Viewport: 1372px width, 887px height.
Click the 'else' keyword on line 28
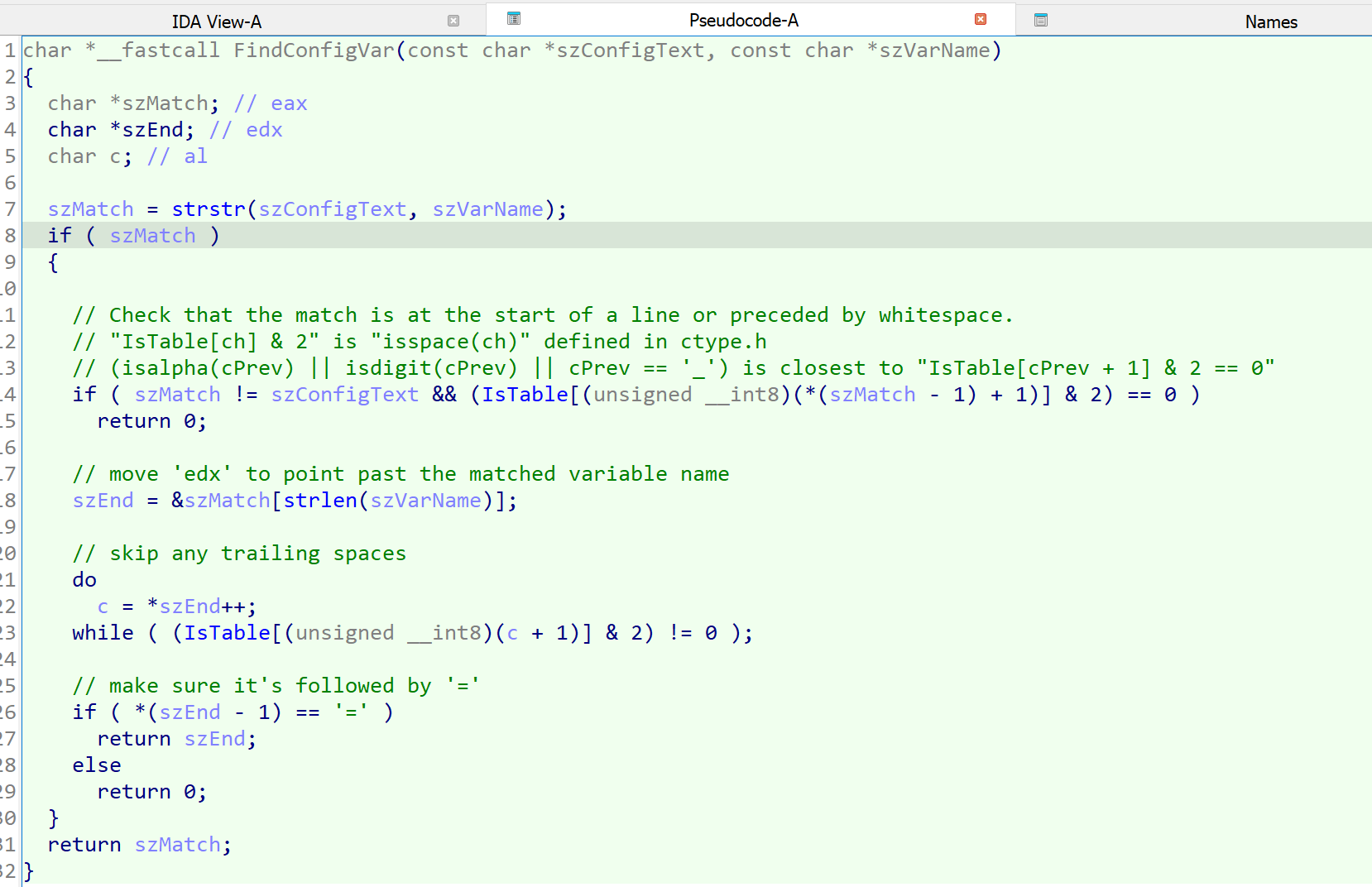pyautogui.click(x=97, y=765)
